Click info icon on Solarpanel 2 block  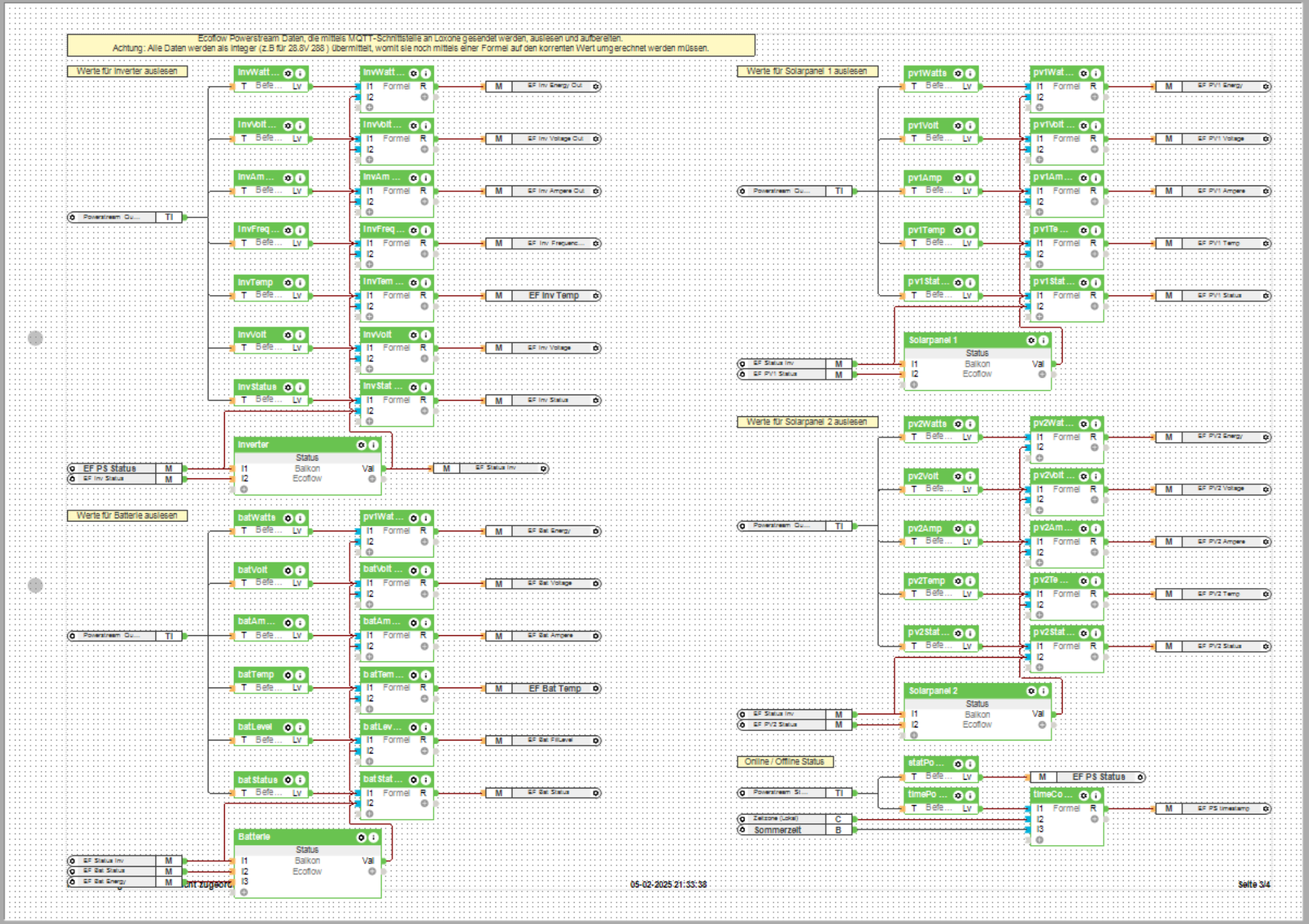(x=1044, y=691)
